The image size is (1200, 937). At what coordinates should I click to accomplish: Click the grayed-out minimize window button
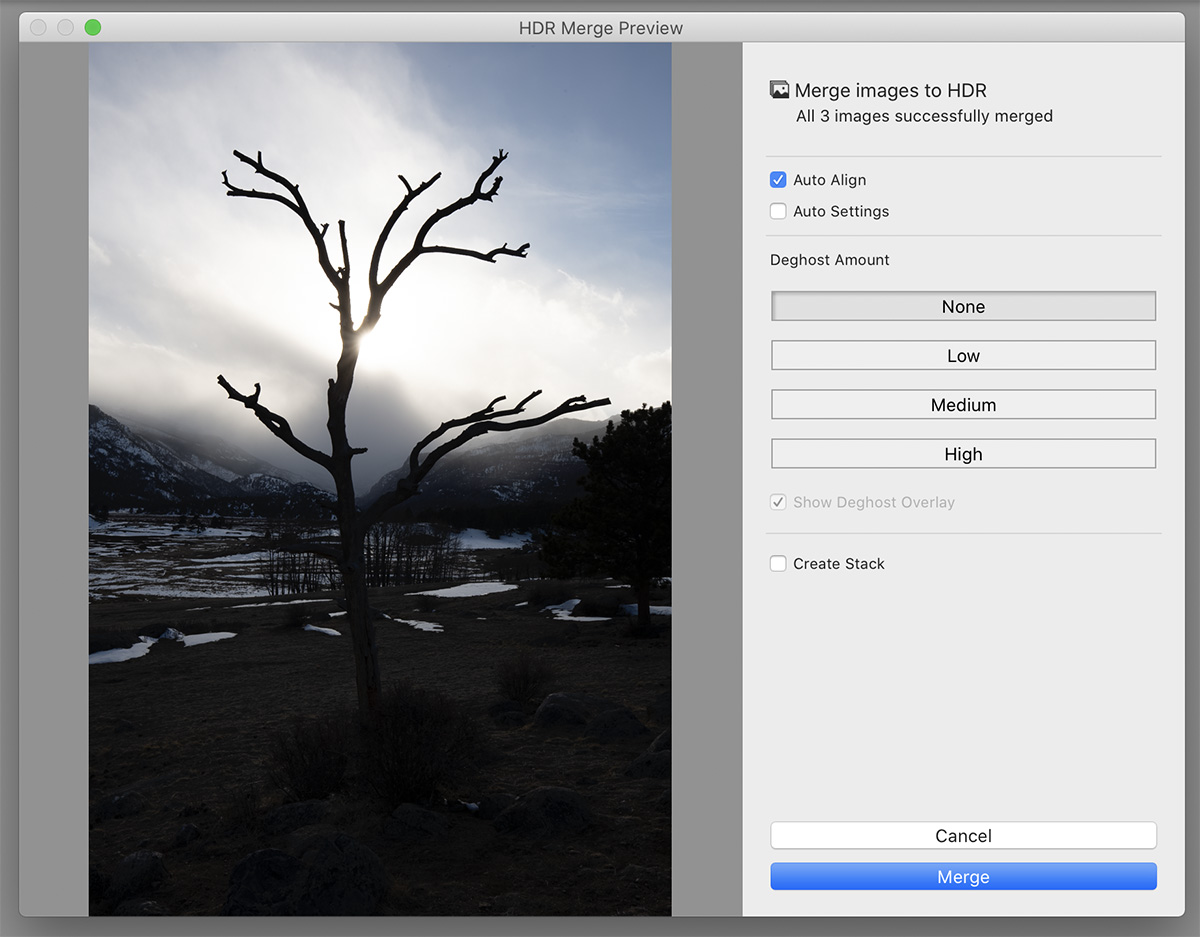click(65, 27)
